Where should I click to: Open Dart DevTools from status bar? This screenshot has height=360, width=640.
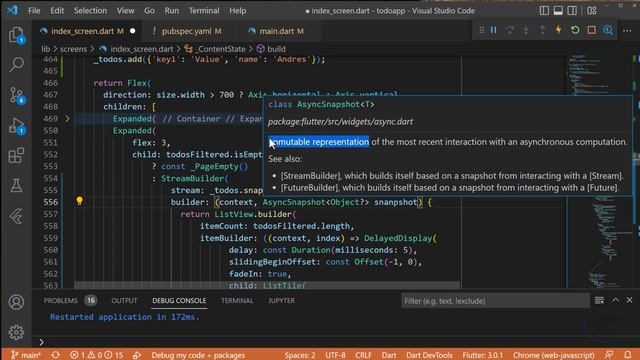point(429,355)
